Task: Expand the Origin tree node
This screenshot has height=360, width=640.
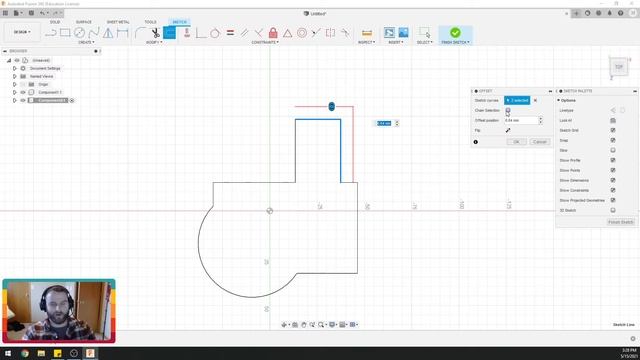Action: click(15, 84)
